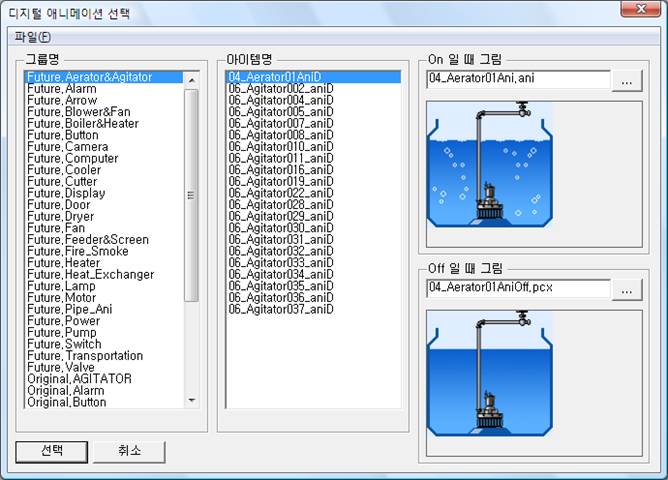
Task: Select group Future.Aerator&Agitator
Action: (x=104, y=77)
